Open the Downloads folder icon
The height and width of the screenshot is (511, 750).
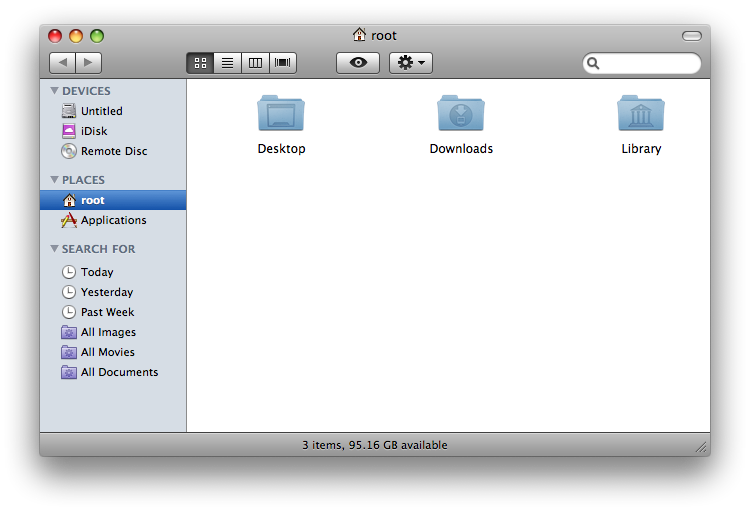(461, 114)
